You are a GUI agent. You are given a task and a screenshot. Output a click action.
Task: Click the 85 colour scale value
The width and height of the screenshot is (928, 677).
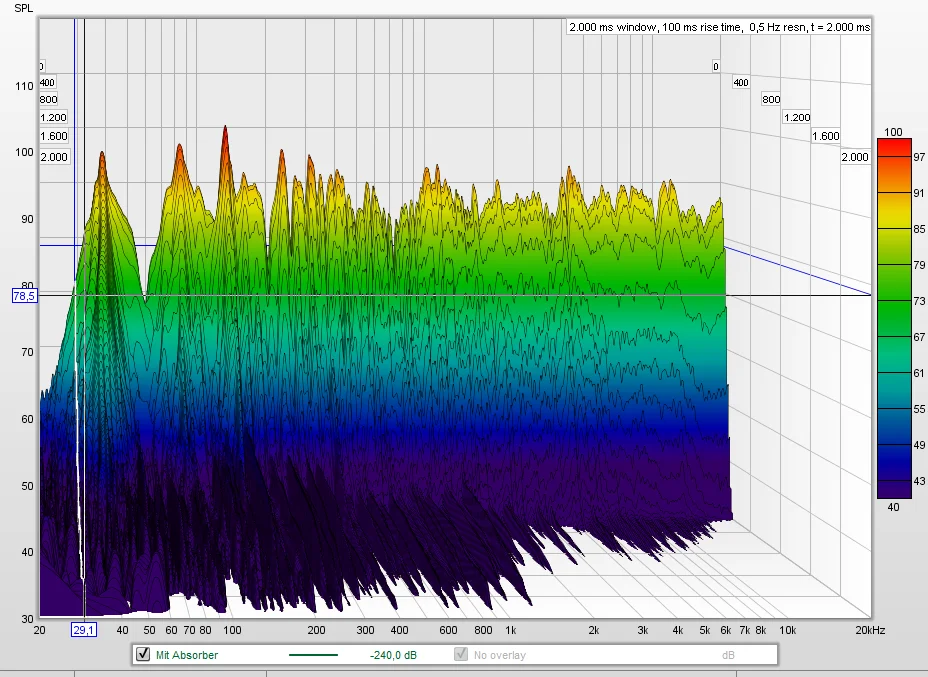[919, 229]
